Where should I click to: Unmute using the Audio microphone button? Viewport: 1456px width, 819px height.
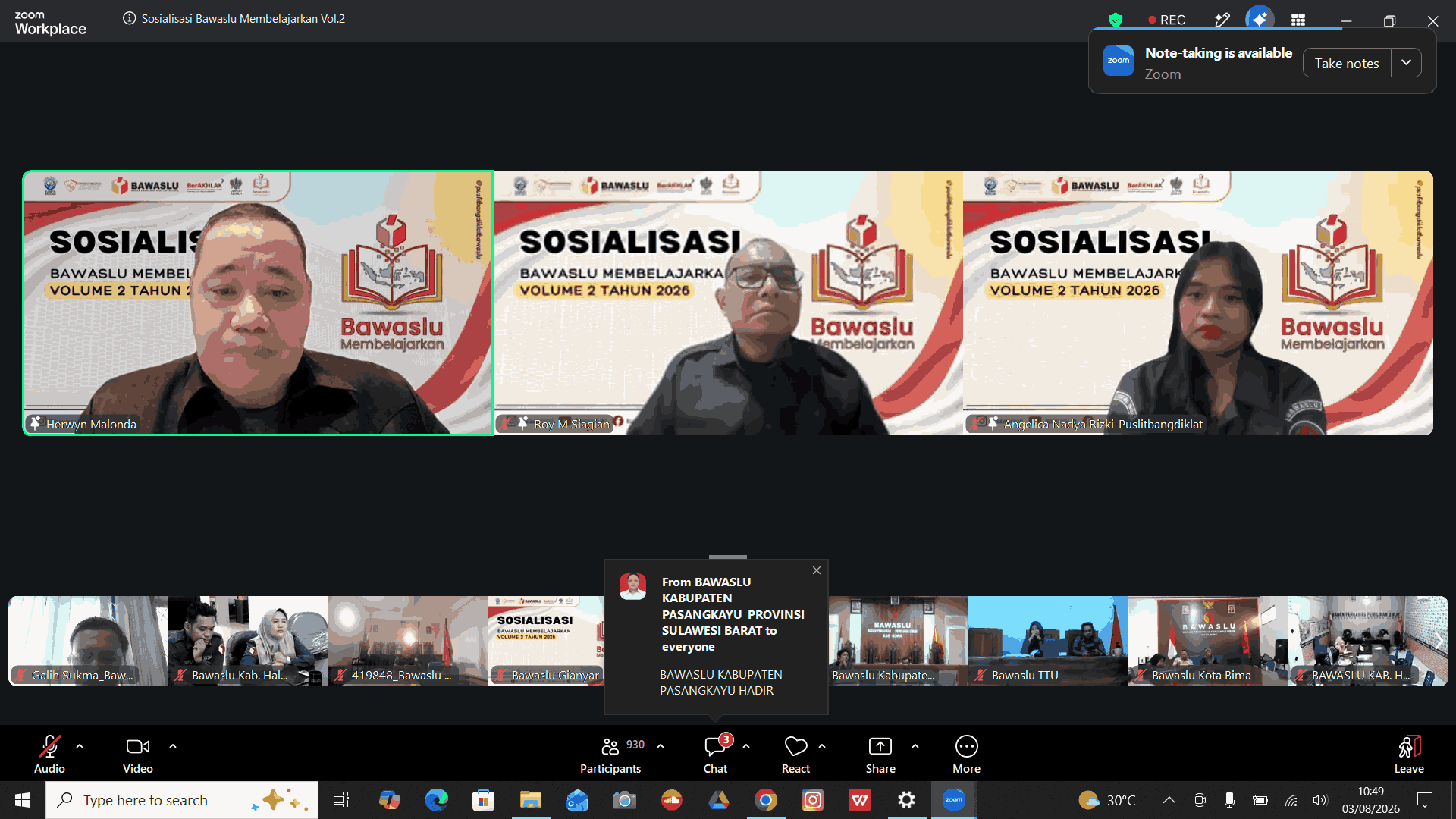coord(49,754)
